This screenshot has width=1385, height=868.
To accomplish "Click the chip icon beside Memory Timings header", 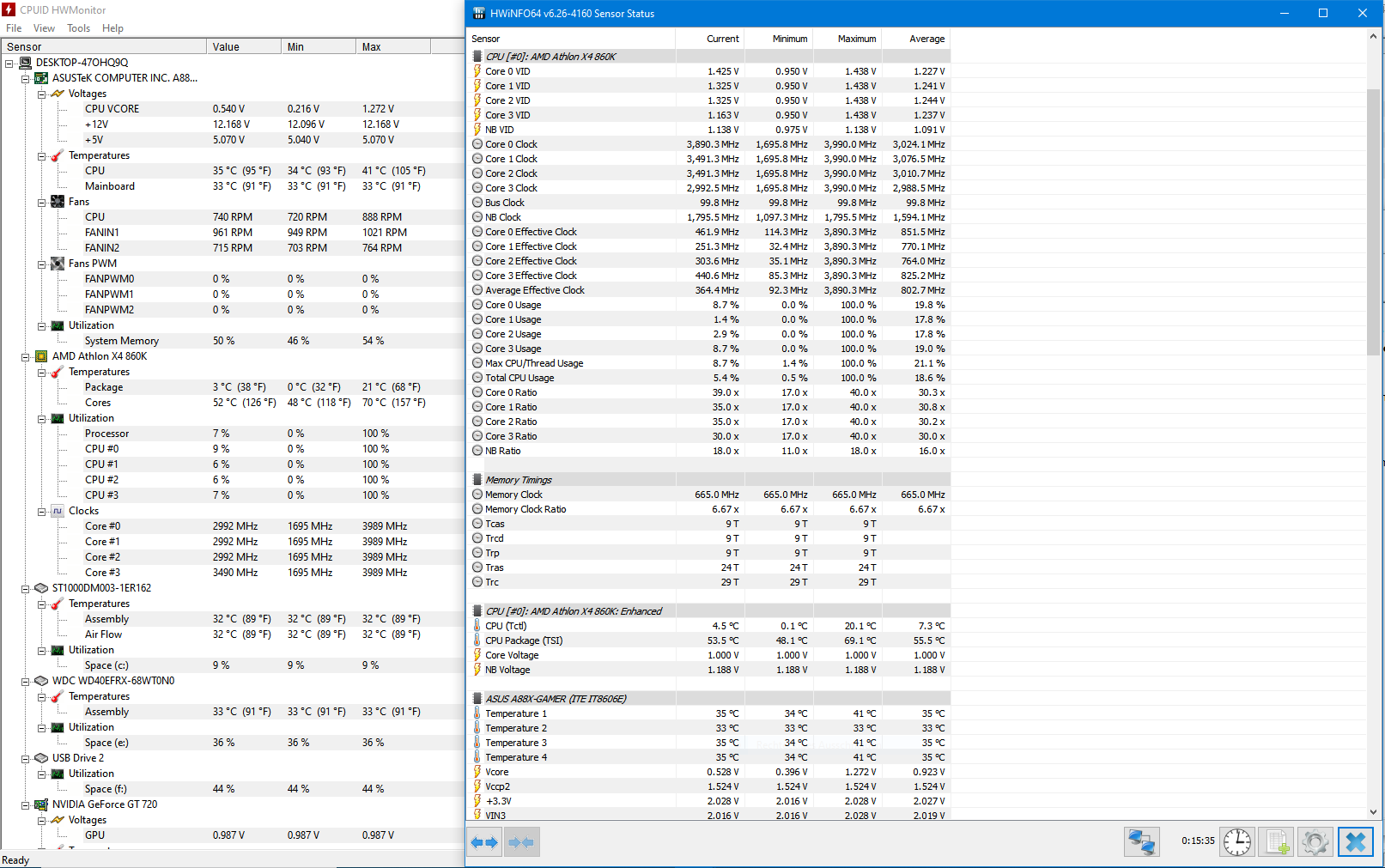I will [x=477, y=480].
